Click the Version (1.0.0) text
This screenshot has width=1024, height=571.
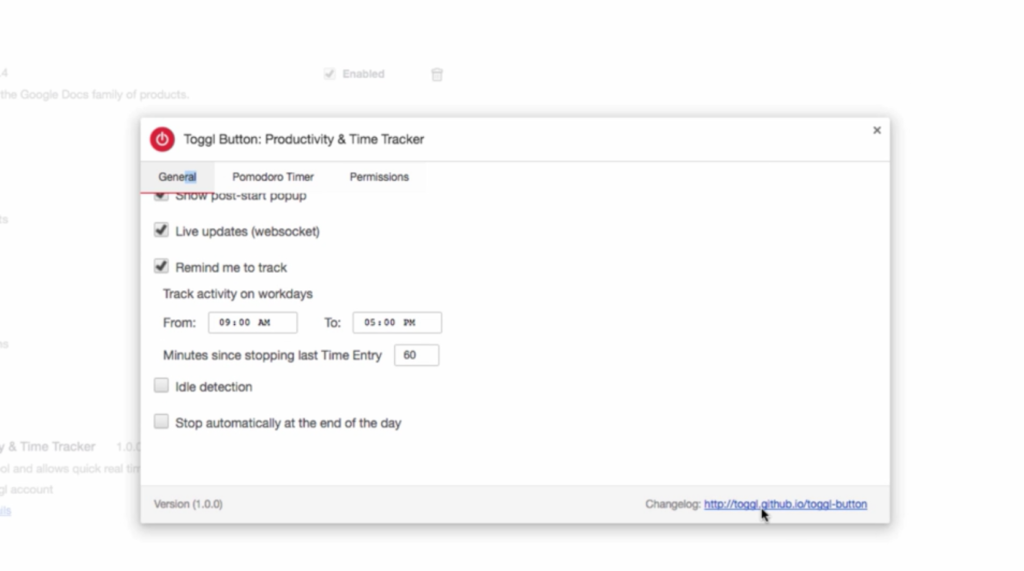(188, 504)
